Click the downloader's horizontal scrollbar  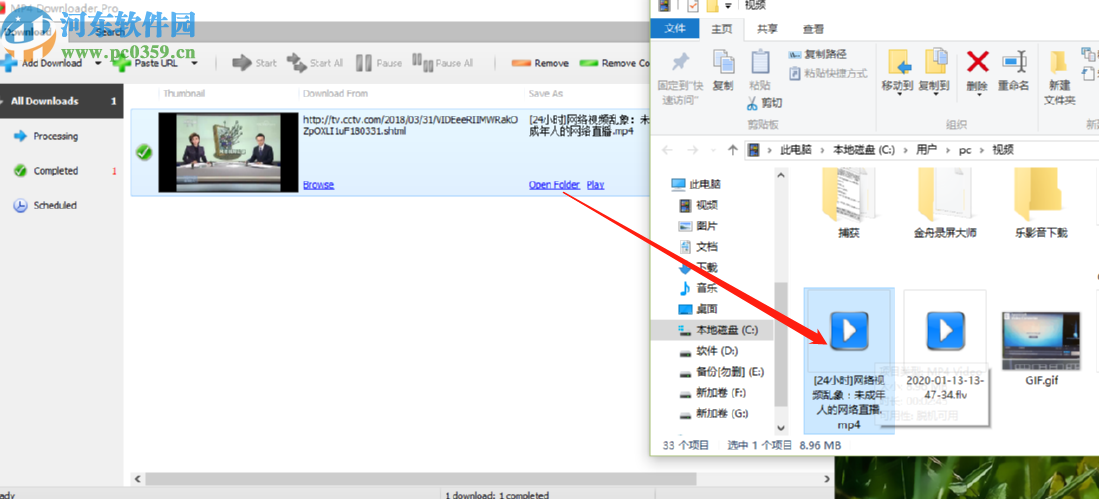coord(421,479)
